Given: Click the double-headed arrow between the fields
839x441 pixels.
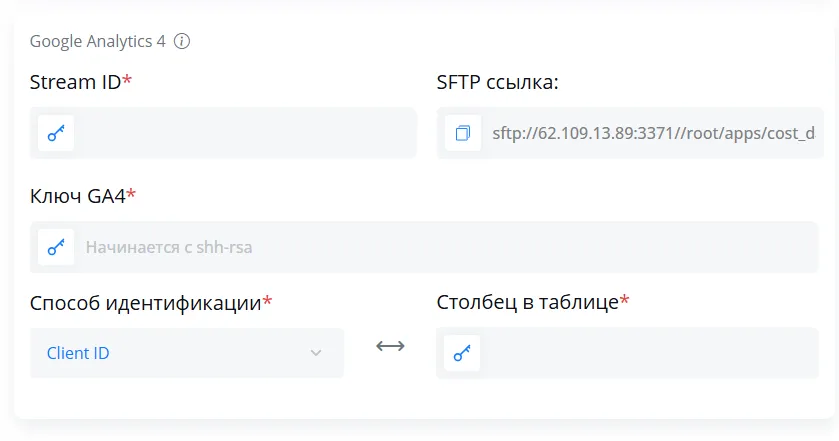Looking at the screenshot, I should coord(390,346).
